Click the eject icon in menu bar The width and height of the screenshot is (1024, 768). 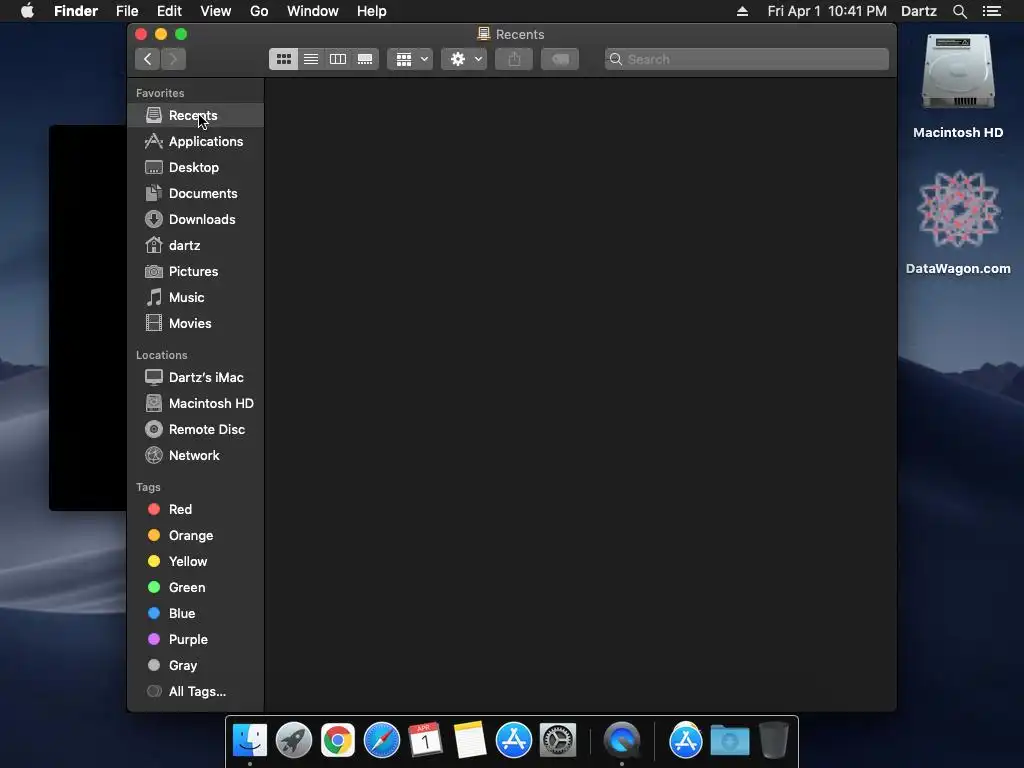(742, 11)
